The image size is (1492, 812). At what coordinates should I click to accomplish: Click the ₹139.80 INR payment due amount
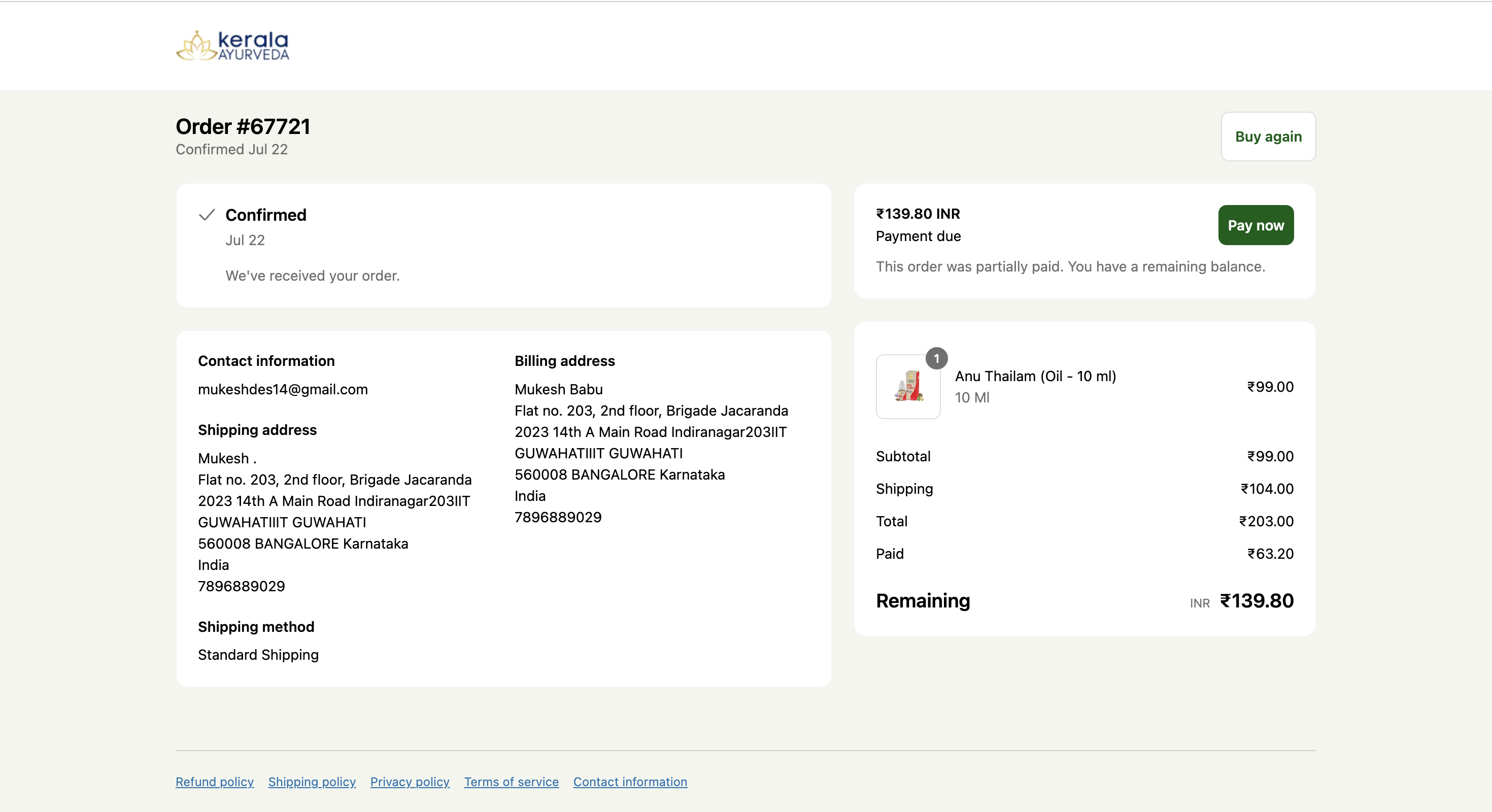918,213
